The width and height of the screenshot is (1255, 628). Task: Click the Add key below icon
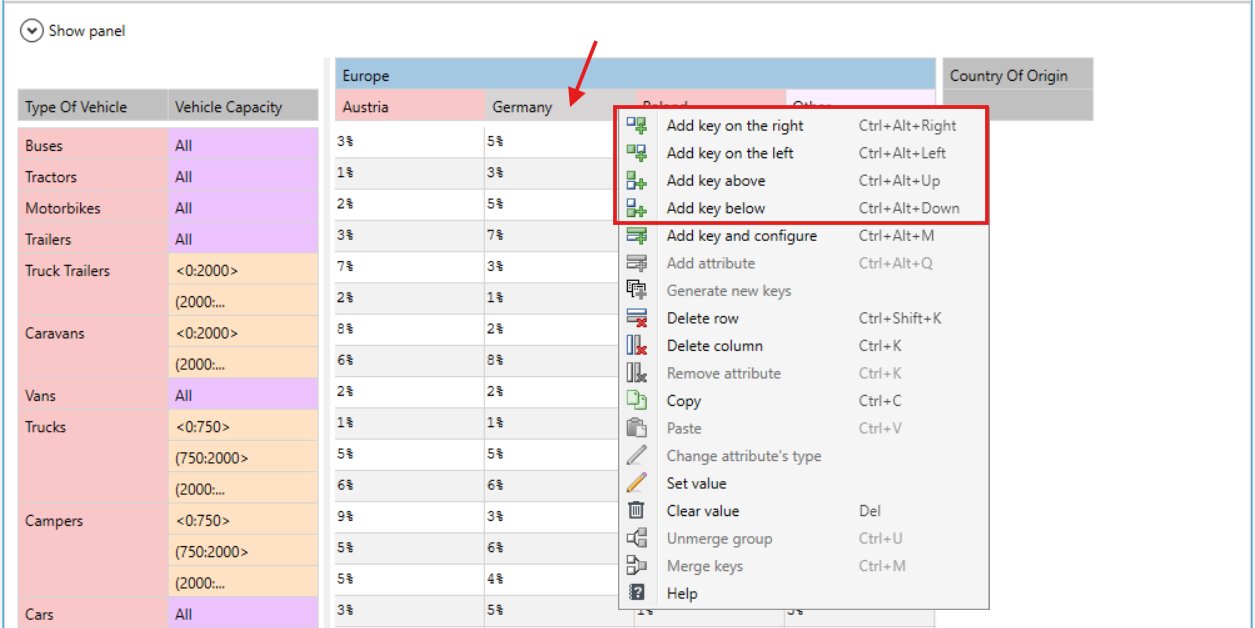[637, 208]
